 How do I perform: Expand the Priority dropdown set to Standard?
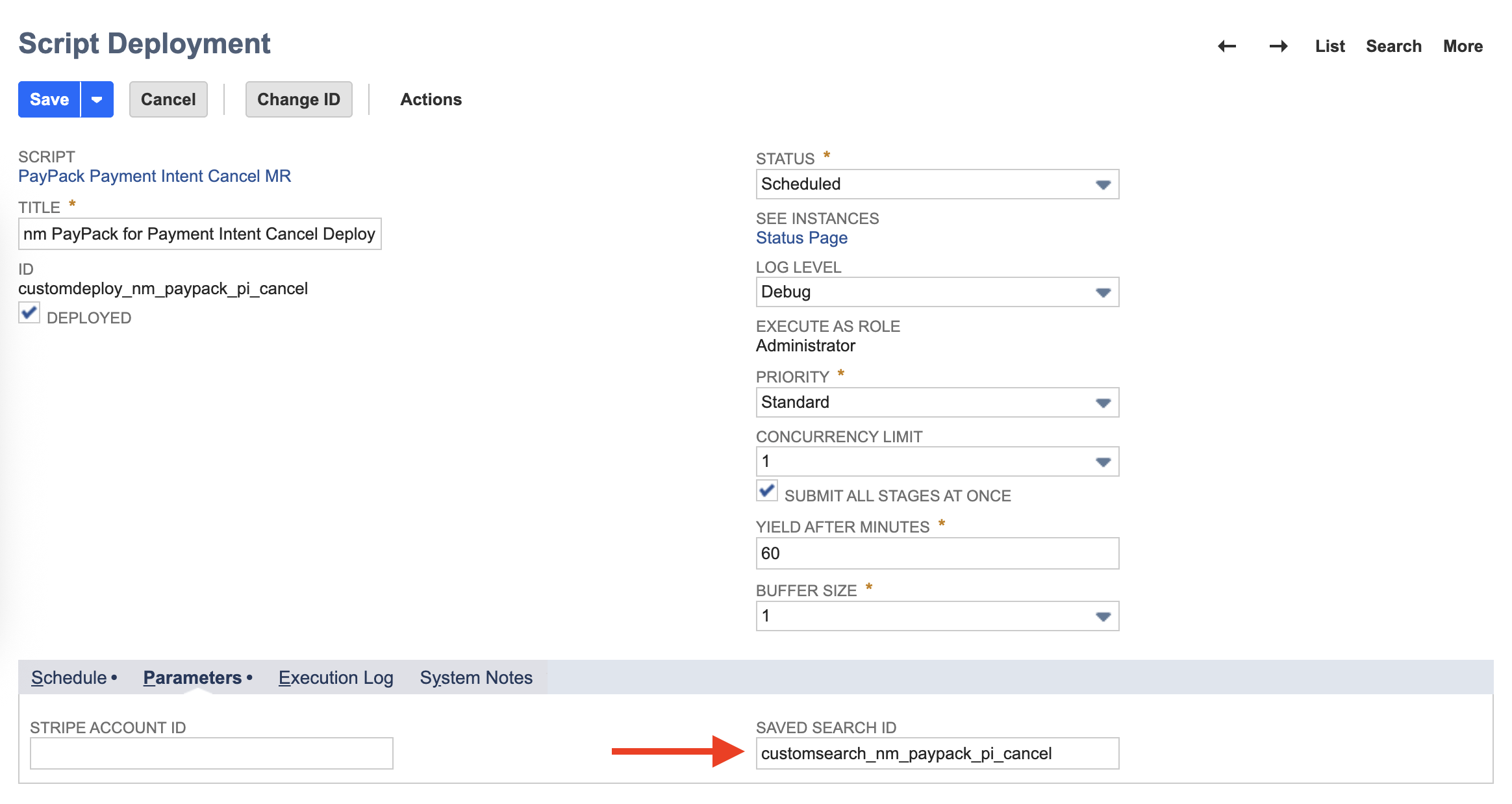pos(937,403)
